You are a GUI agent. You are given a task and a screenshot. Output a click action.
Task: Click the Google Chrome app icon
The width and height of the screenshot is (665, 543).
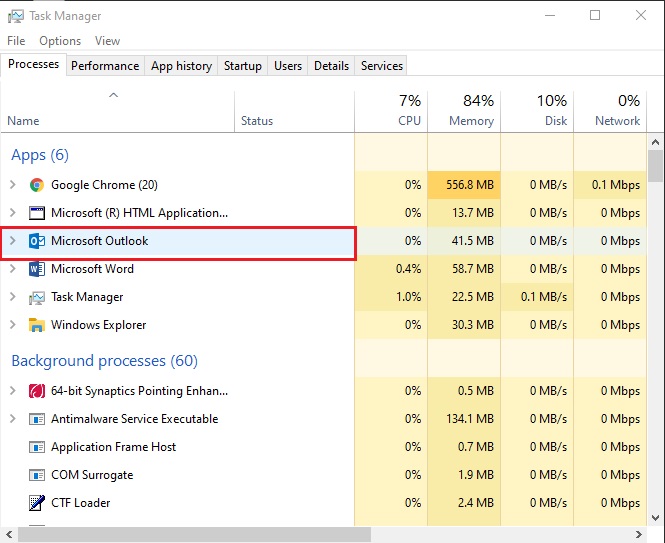[x=37, y=185]
